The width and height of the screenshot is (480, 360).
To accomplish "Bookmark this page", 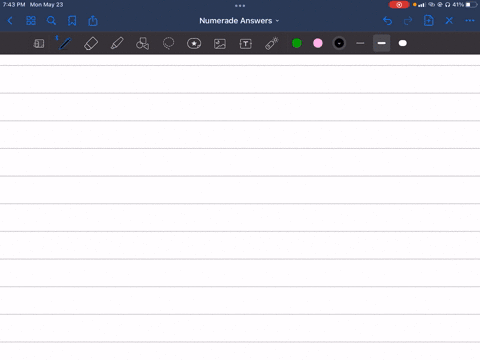I will pyautogui.click(x=72, y=21).
